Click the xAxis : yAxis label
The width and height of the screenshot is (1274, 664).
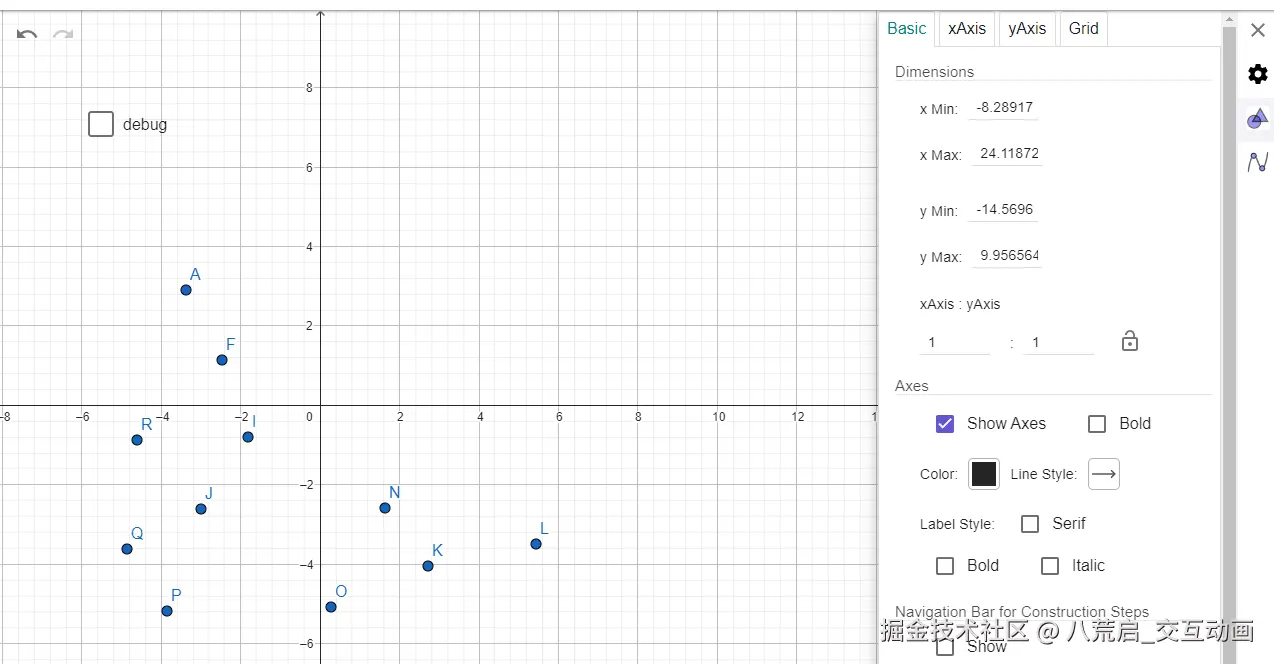[x=960, y=304]
